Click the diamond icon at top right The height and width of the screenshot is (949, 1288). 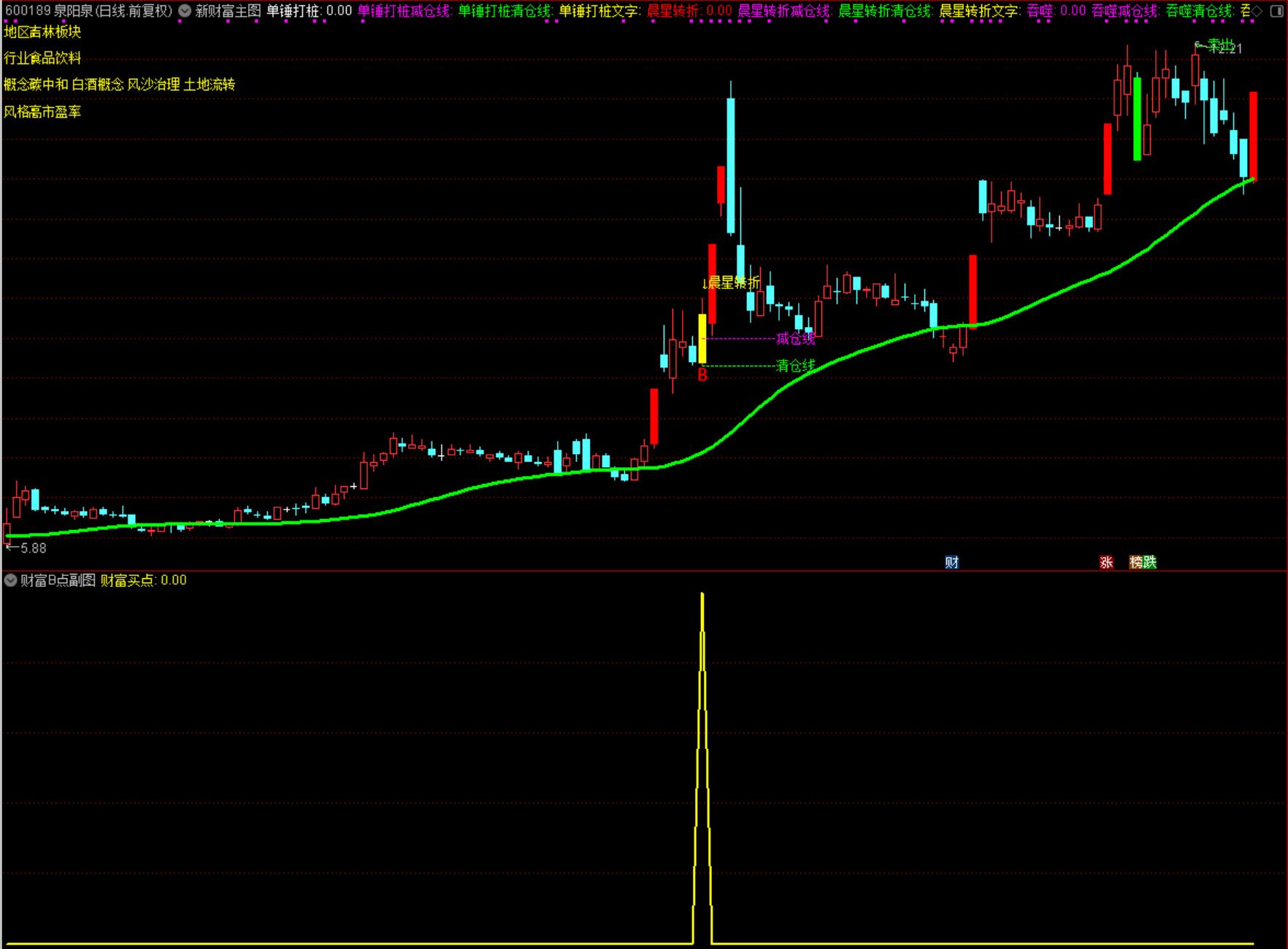(1257, 11)
